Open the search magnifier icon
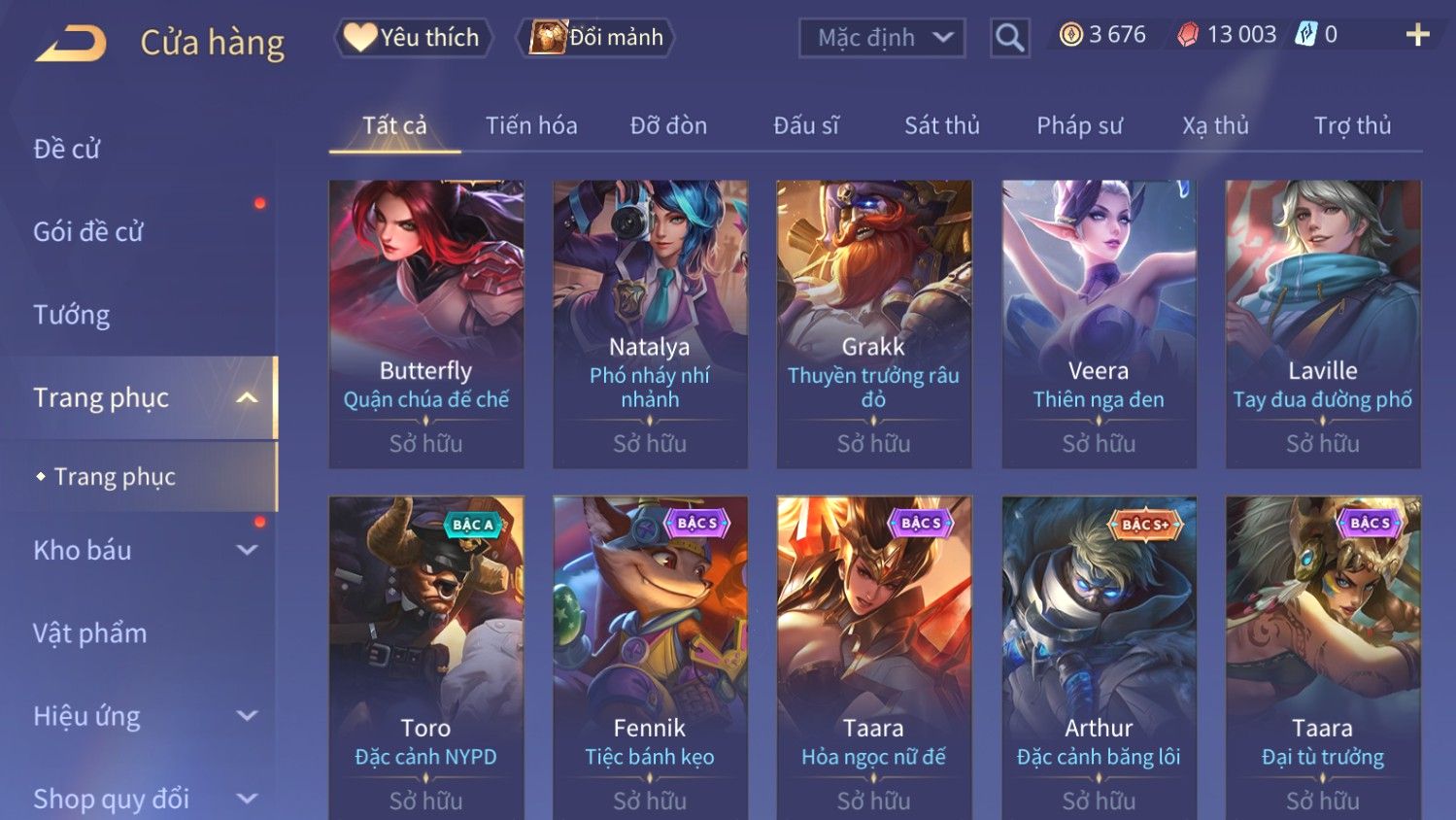The image size is (1456, 820). 1010,38
